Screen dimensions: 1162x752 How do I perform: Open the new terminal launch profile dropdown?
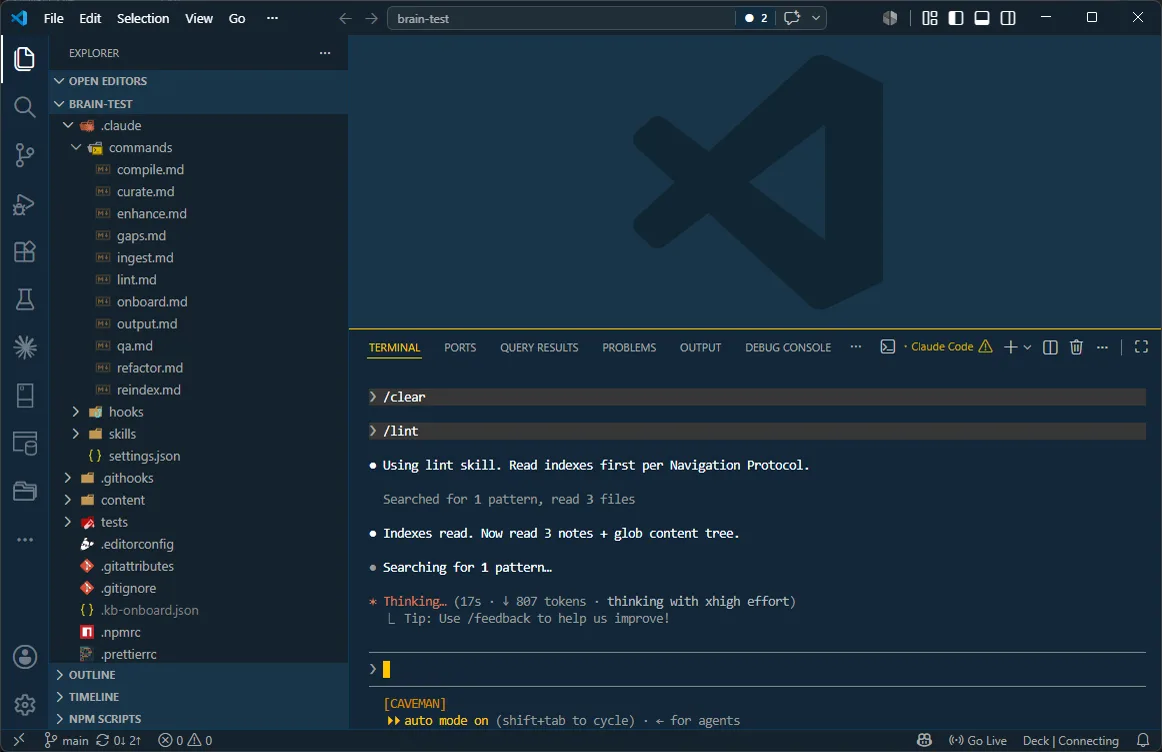tap(1027, 347)
